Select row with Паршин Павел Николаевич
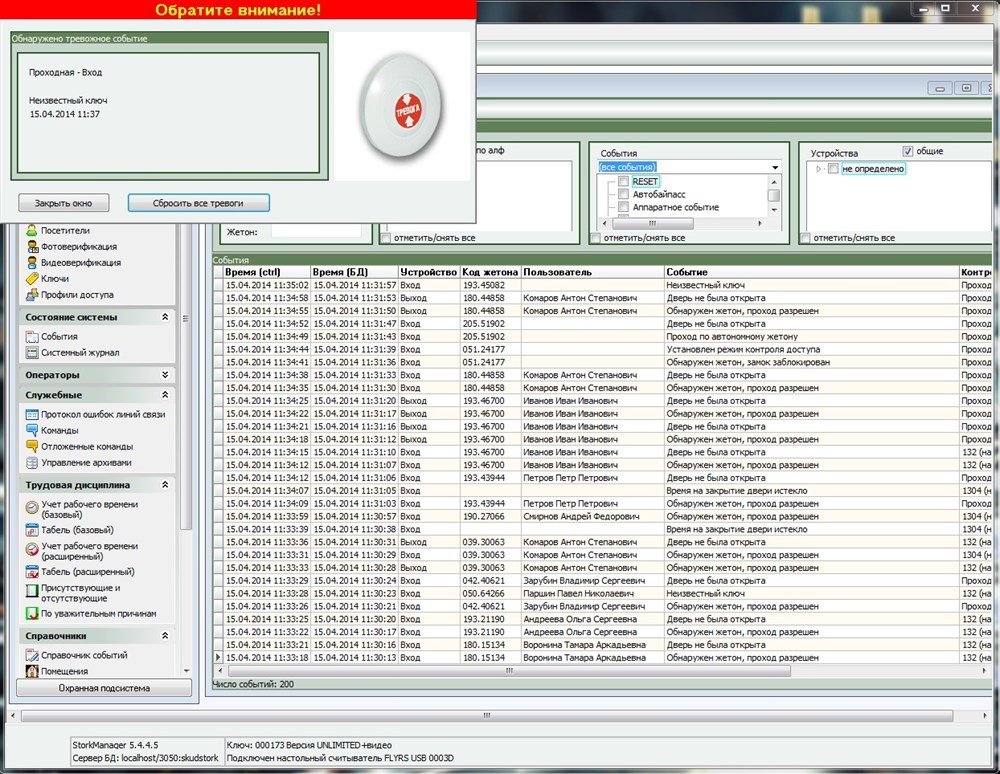 pyautogui.click(x=602, y=594)
